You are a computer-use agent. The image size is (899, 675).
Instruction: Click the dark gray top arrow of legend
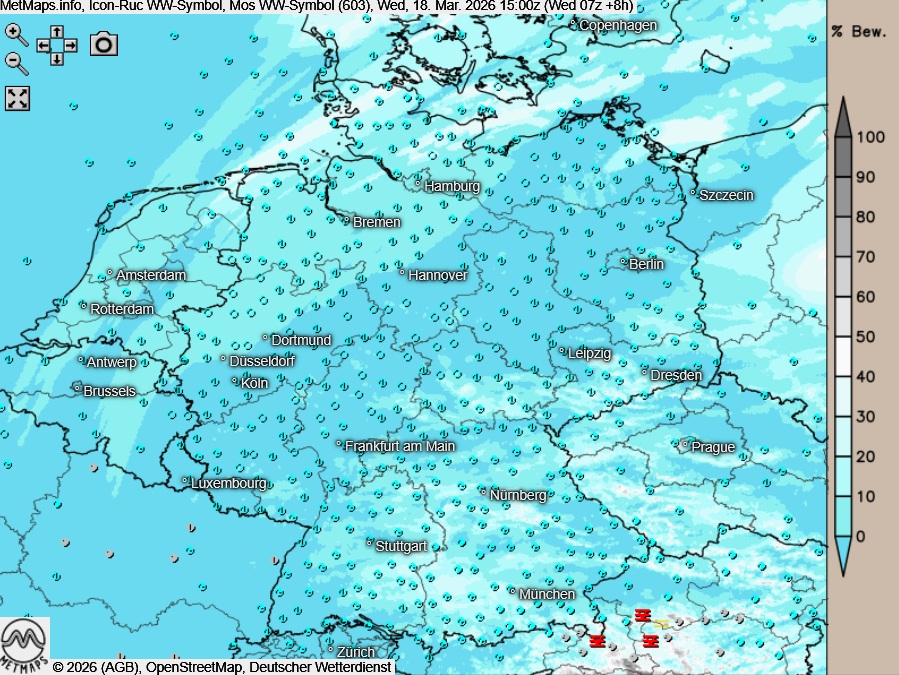coord(843,117)
